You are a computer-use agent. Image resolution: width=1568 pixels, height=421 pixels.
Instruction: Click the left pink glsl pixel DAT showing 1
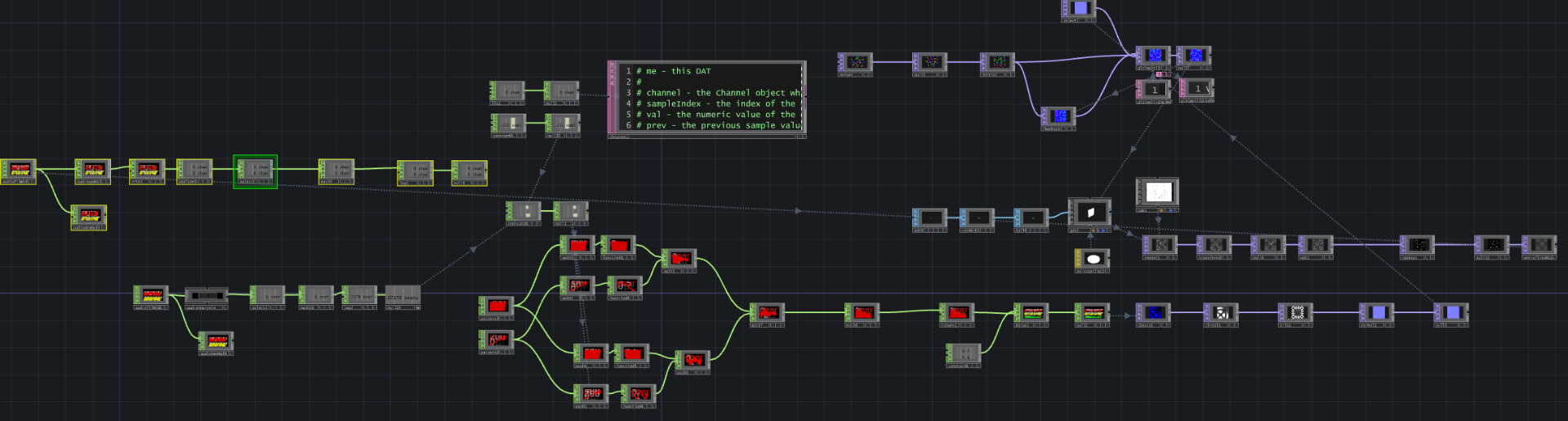(1153, 91)
